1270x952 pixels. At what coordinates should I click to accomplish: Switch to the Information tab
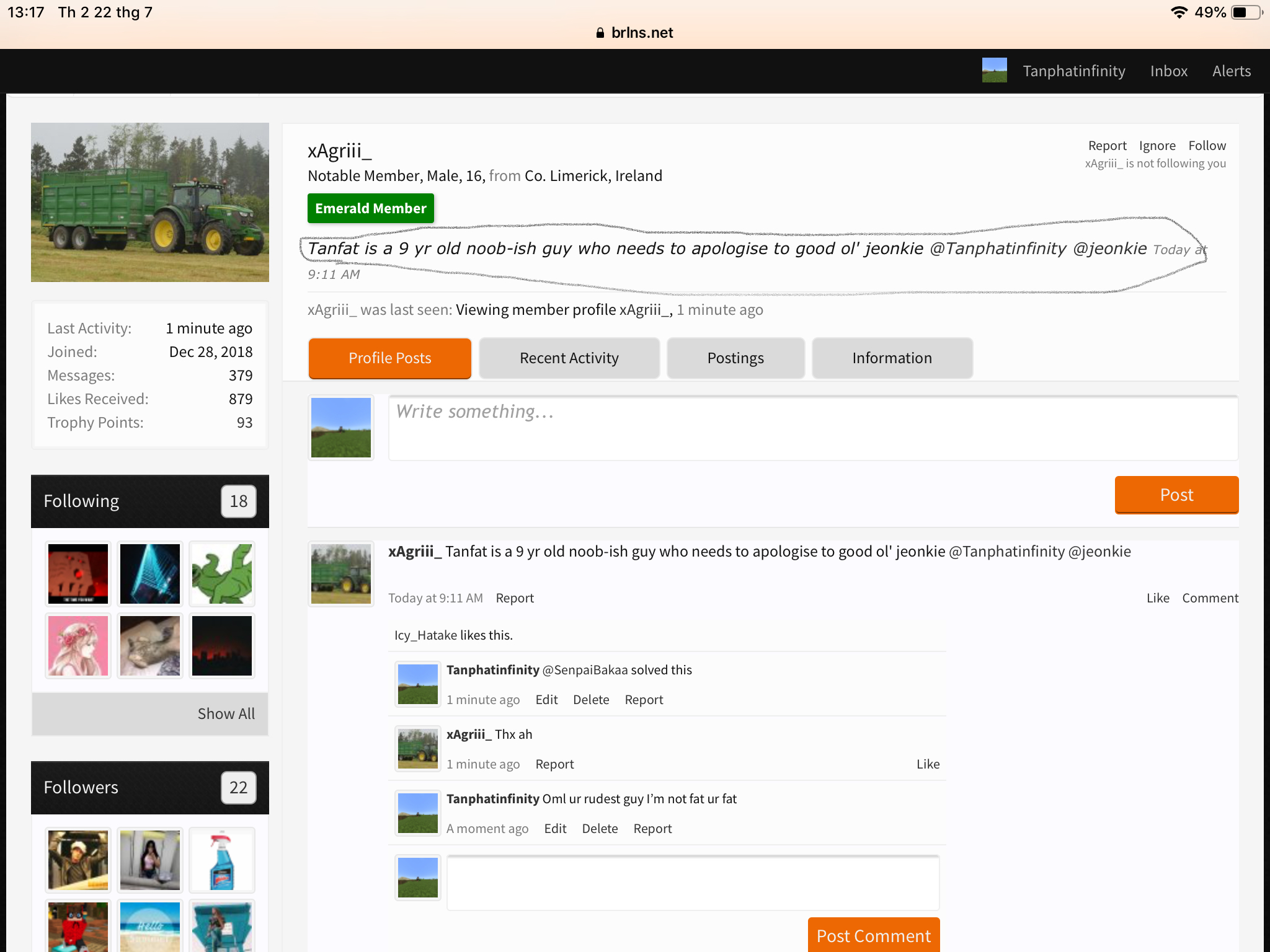pos(892,358)
